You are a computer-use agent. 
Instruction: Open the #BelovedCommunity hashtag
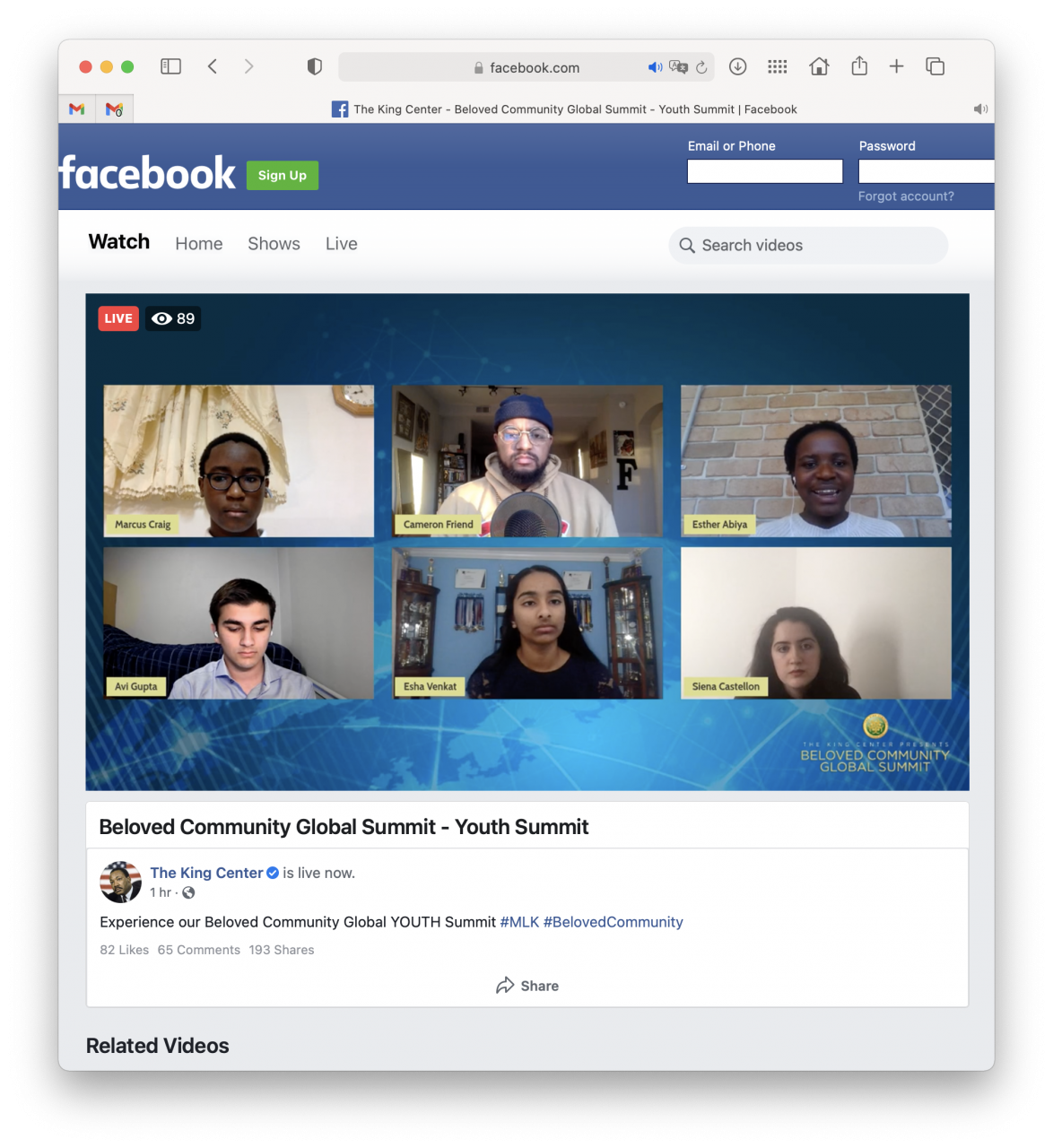pyautogui.click(x=614, y=922)
